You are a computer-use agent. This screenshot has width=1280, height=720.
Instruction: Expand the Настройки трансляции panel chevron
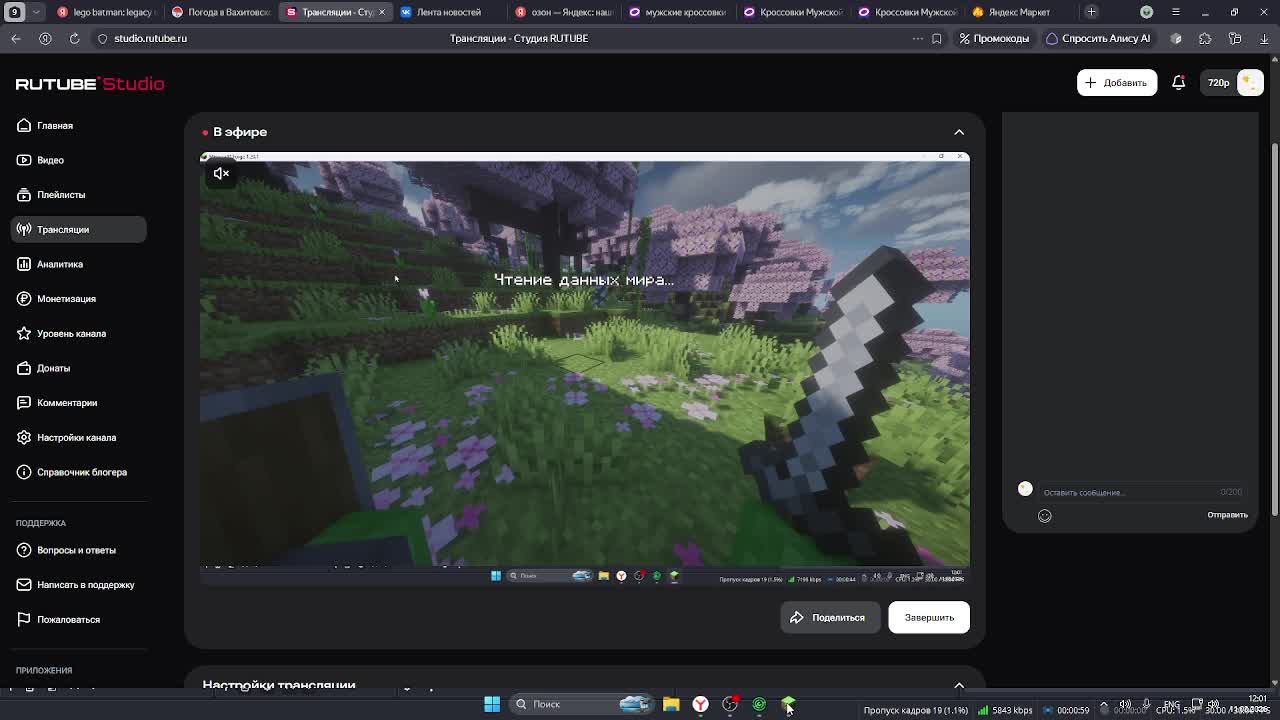[x=959, y=685]
